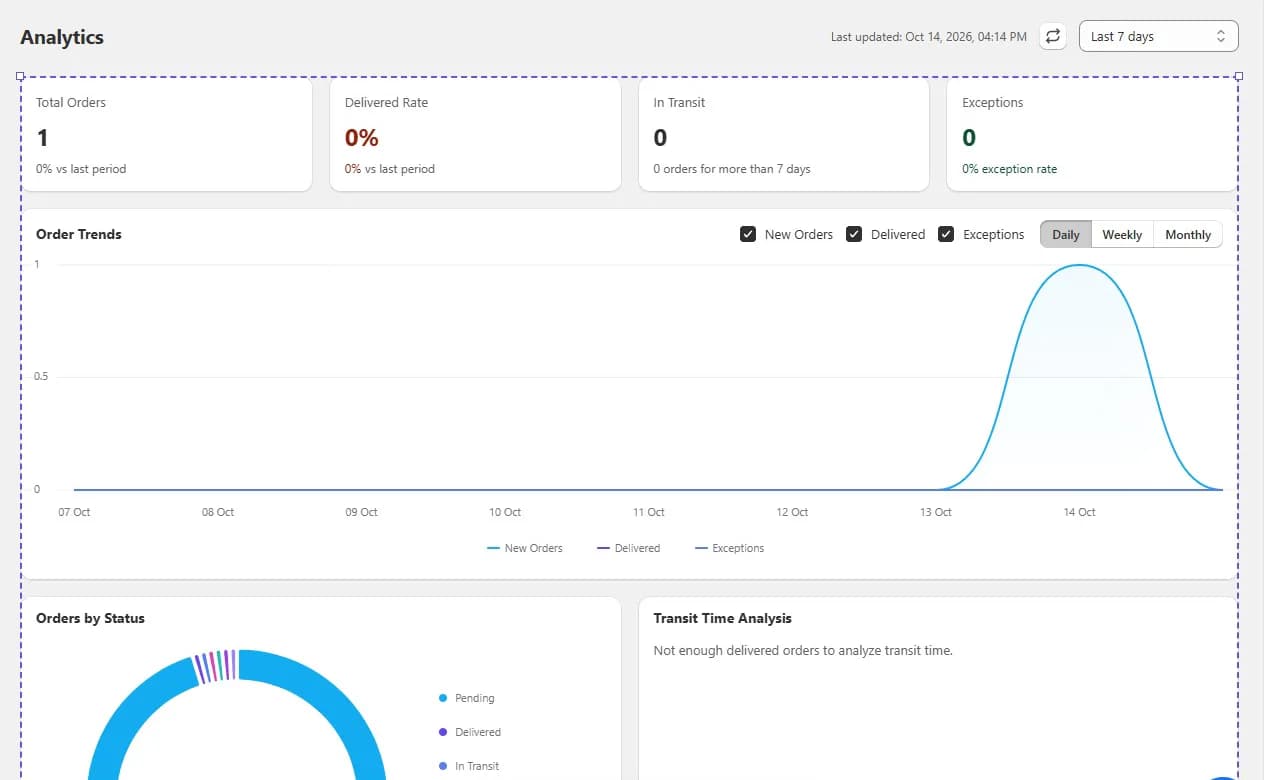Click the Orders by Status heading
The width and height of the screenshot is (1264, 780).
[90, 618]
